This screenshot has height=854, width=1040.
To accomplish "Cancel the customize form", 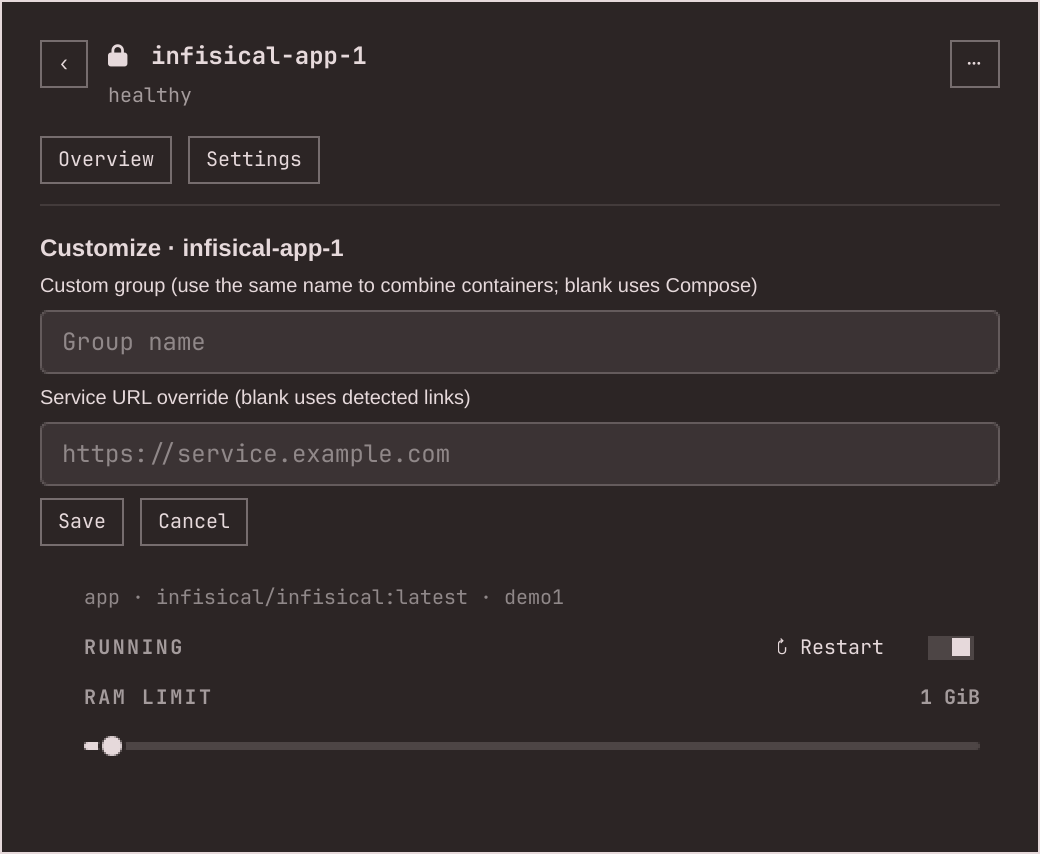I will click(x=194, y=522).
